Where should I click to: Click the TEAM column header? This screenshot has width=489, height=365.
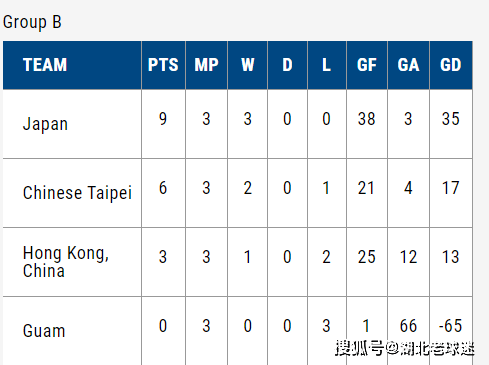pyautogui.click(x=45, y=65)
